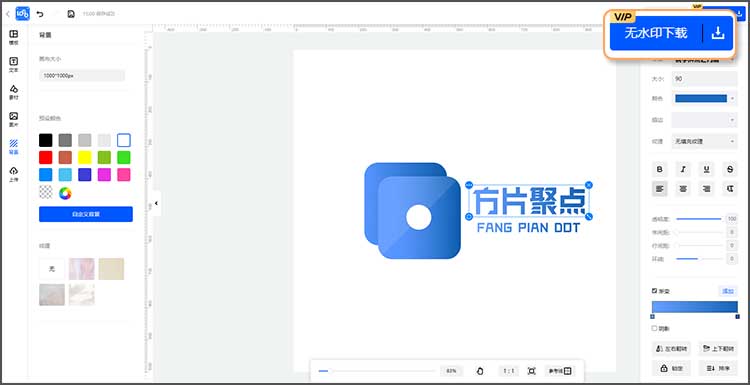750x385 pixels.
Task: Click the download arrow icon on VIP button
Action: tap(718, 33)
